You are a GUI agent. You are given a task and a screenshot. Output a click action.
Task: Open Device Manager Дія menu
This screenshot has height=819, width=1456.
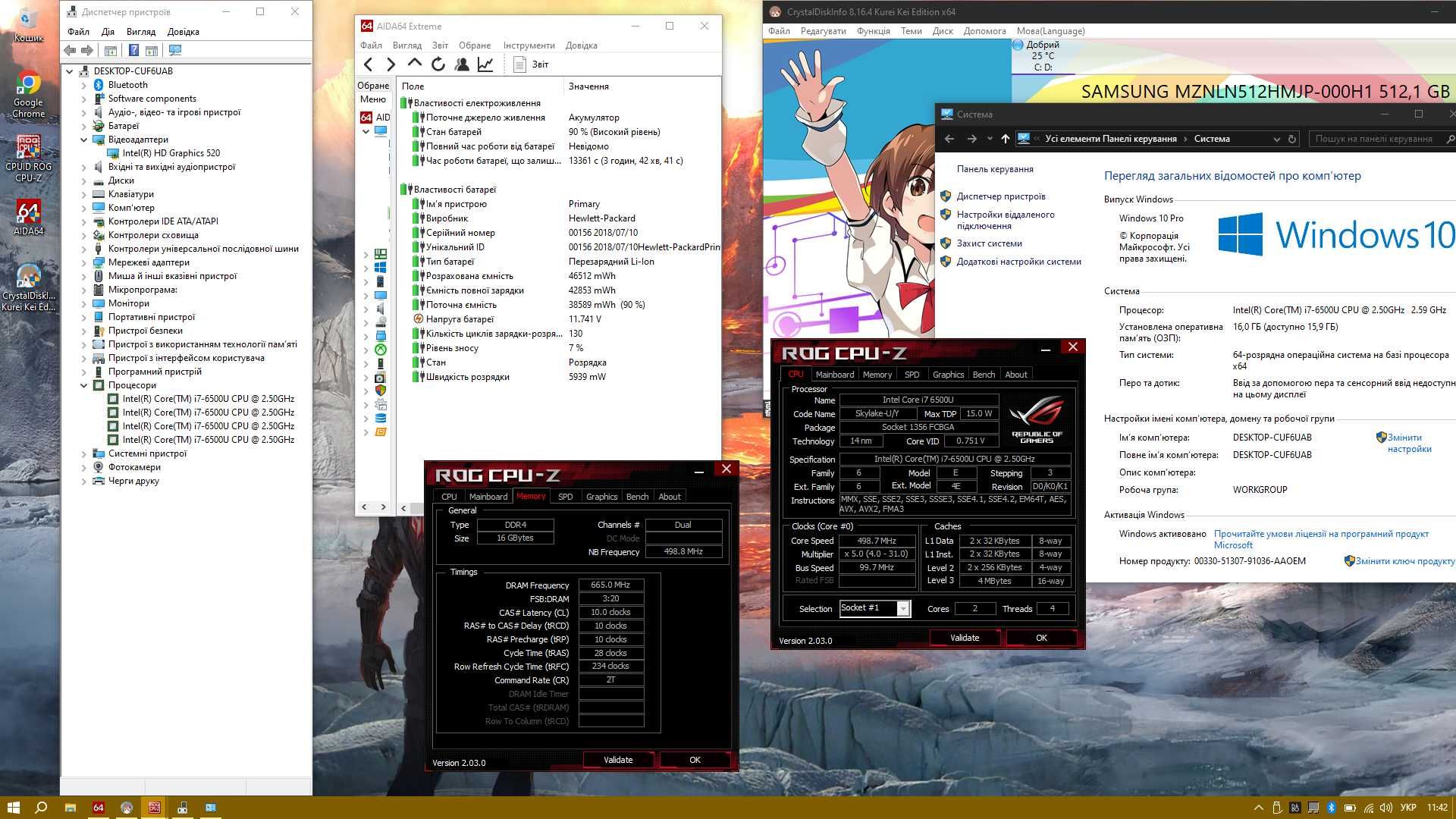tap(108, 32)
